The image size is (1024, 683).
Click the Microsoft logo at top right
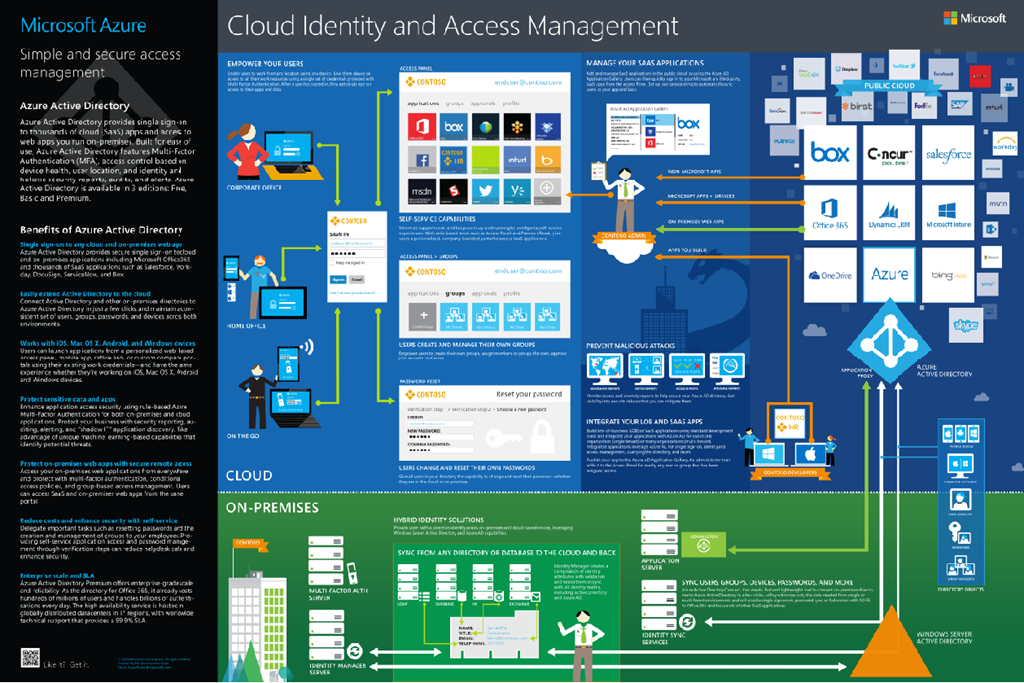(975, 18)
